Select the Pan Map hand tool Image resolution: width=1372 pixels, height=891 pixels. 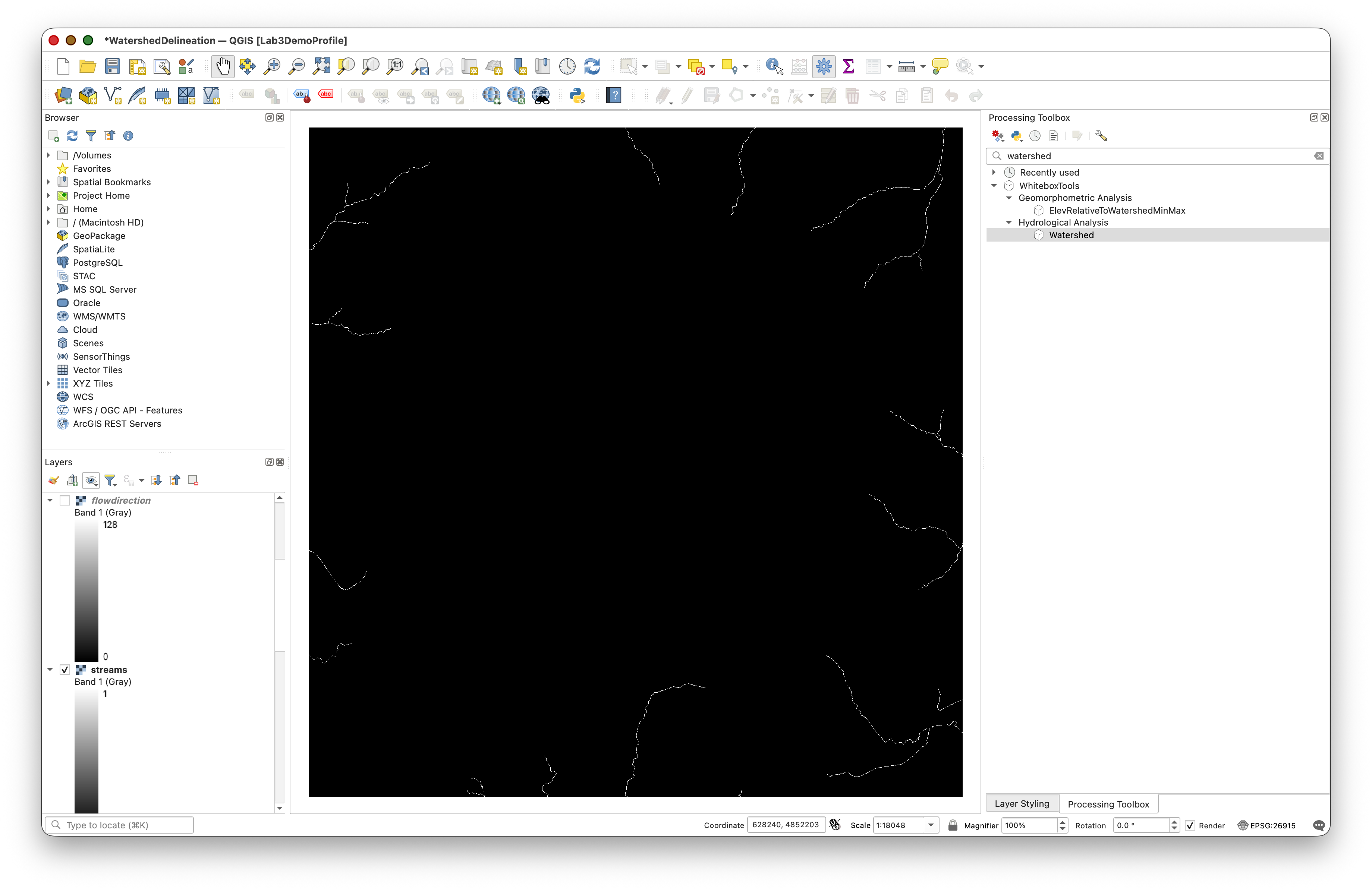(x=223, y=67)
